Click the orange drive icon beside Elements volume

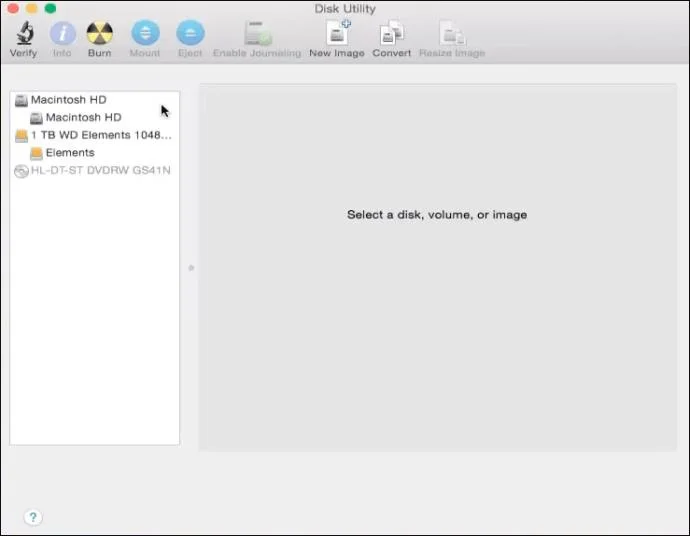tap(37, 153)
